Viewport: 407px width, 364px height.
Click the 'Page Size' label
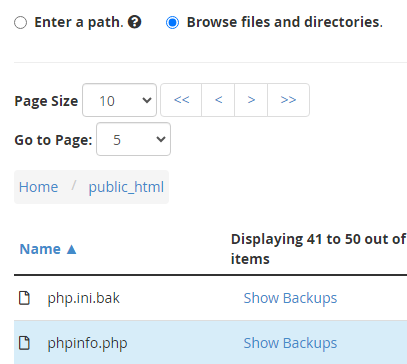[46, 101]
